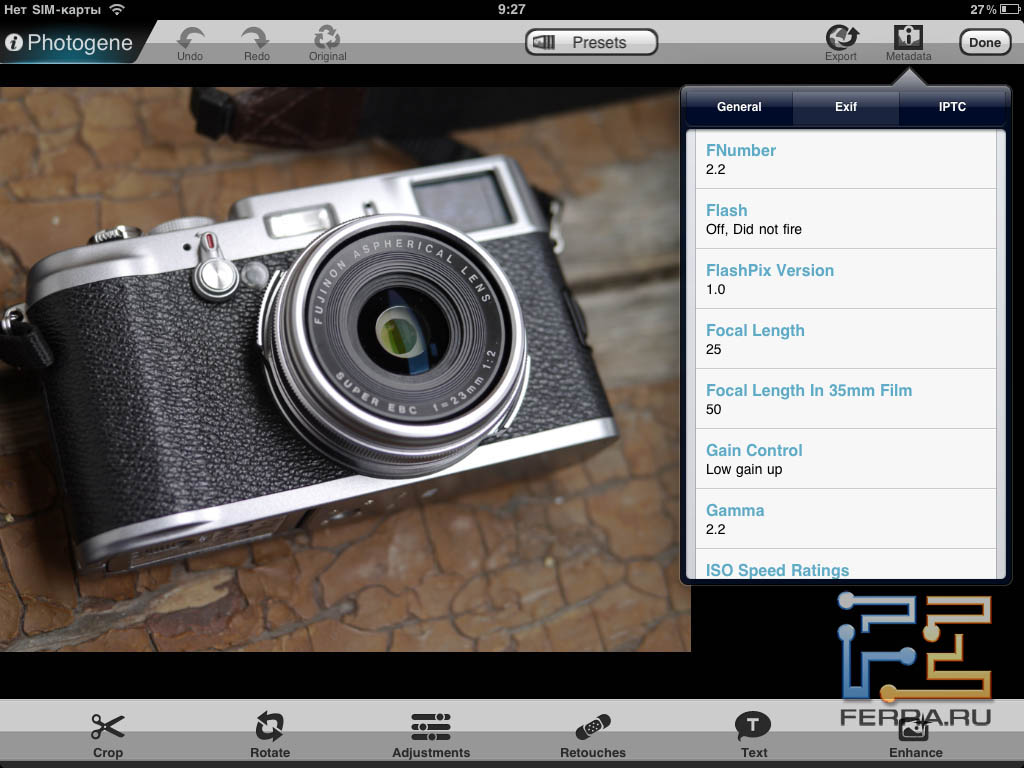Select the Focal Length metadata row
This screenshot has height=768, width=1024.
(x=846, y=339)
